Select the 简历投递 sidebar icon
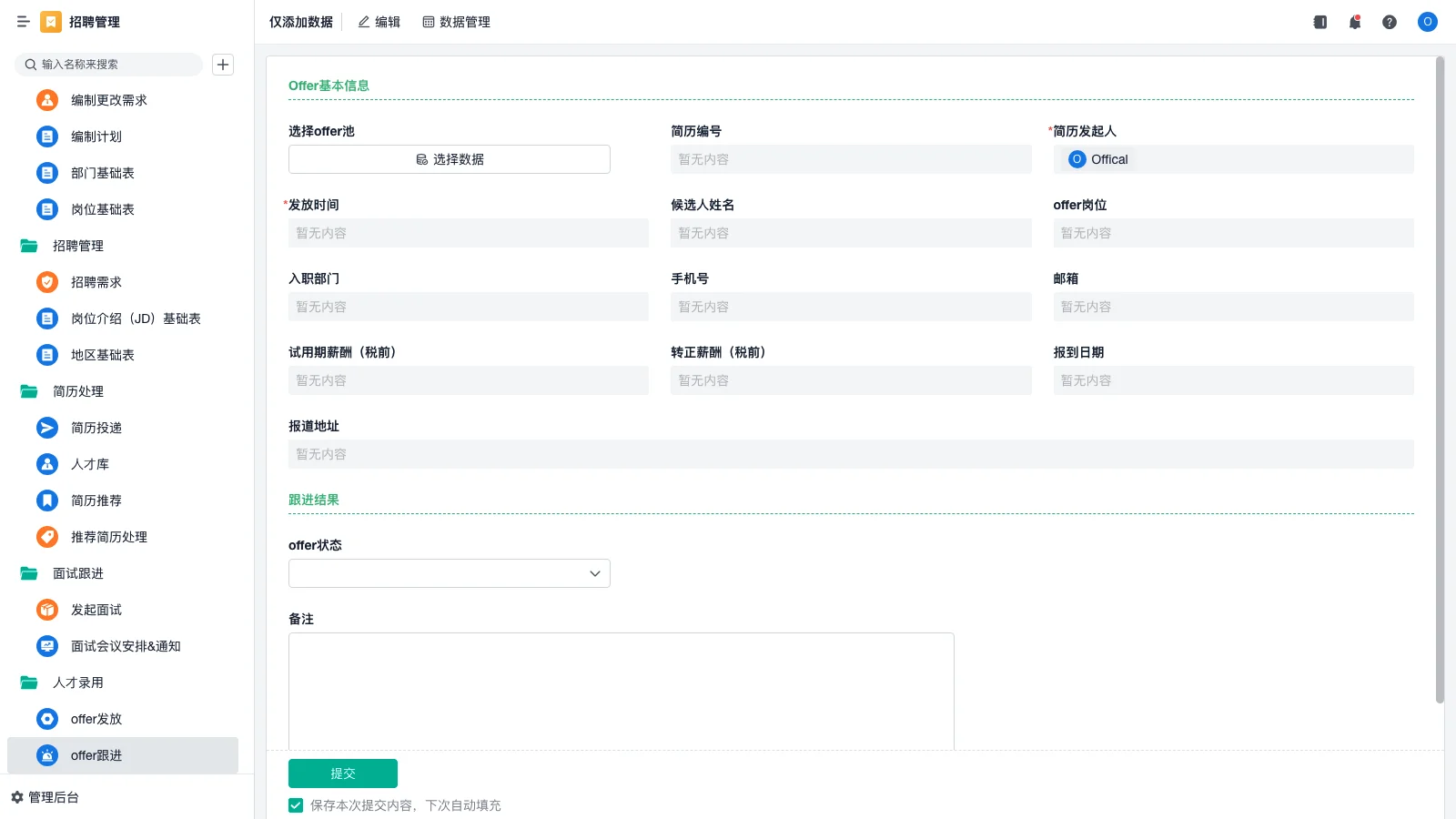1456x819 pixels. (x=46, y=428)
